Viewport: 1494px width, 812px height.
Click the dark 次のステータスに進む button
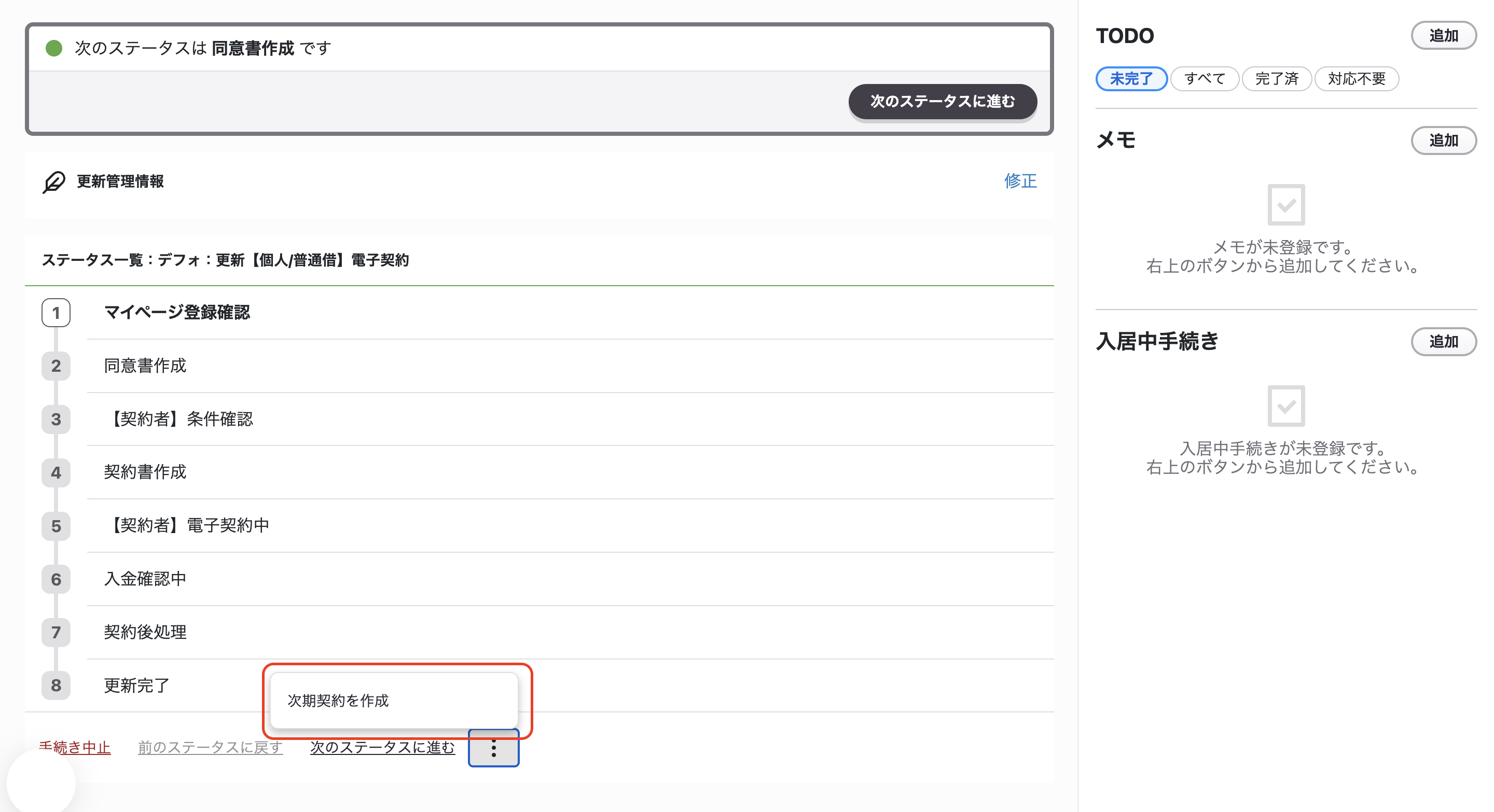pos(943,102)
